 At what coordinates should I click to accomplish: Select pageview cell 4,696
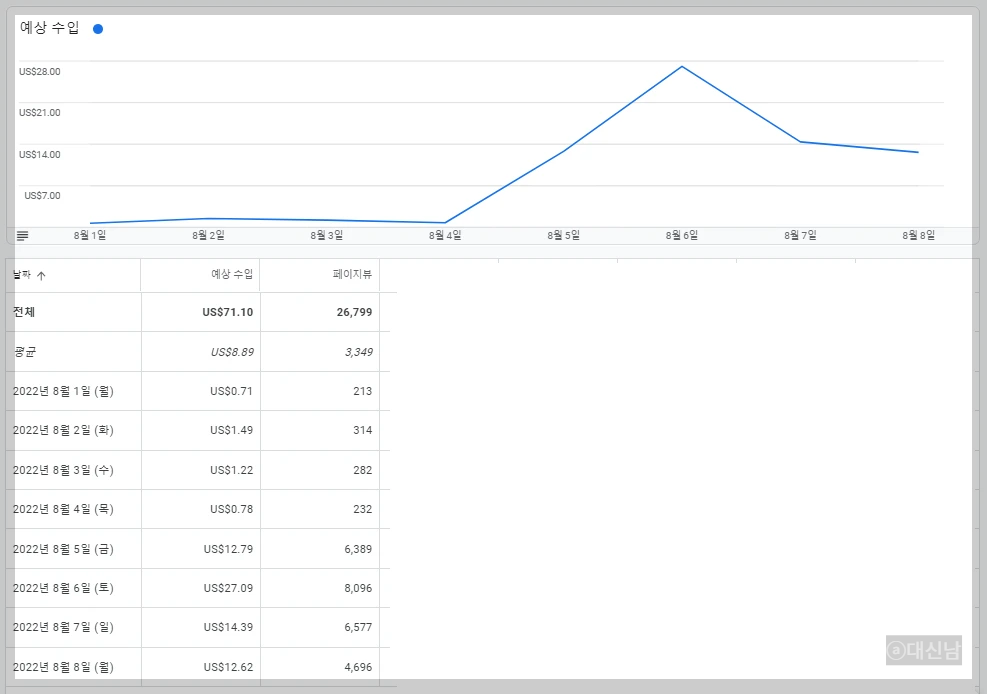point(358,667)
